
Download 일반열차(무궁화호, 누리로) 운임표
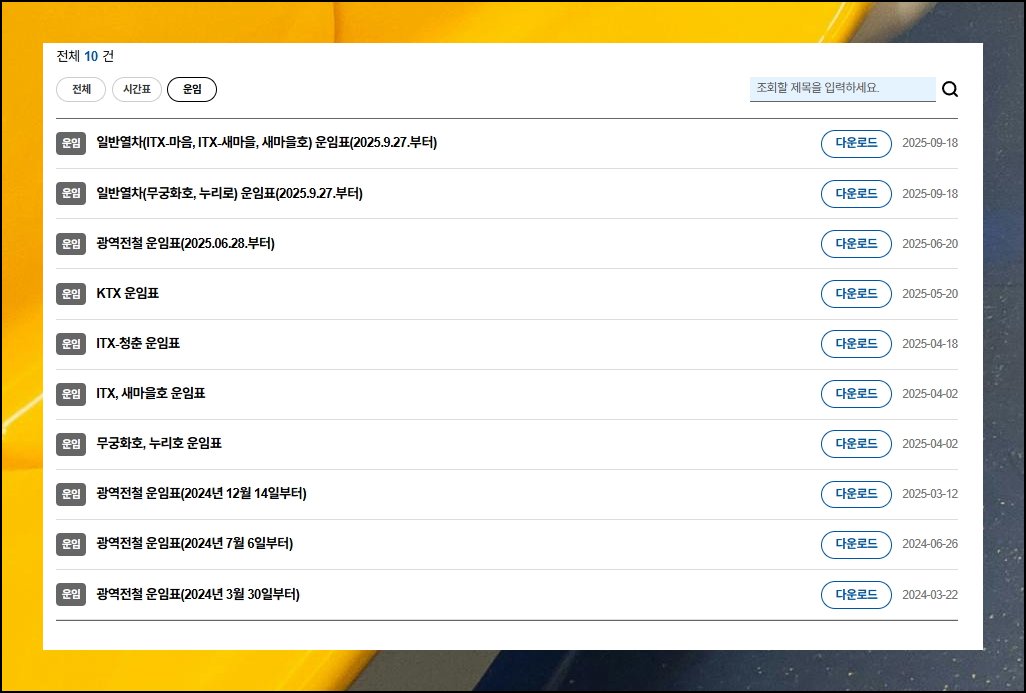coord(856,194)
